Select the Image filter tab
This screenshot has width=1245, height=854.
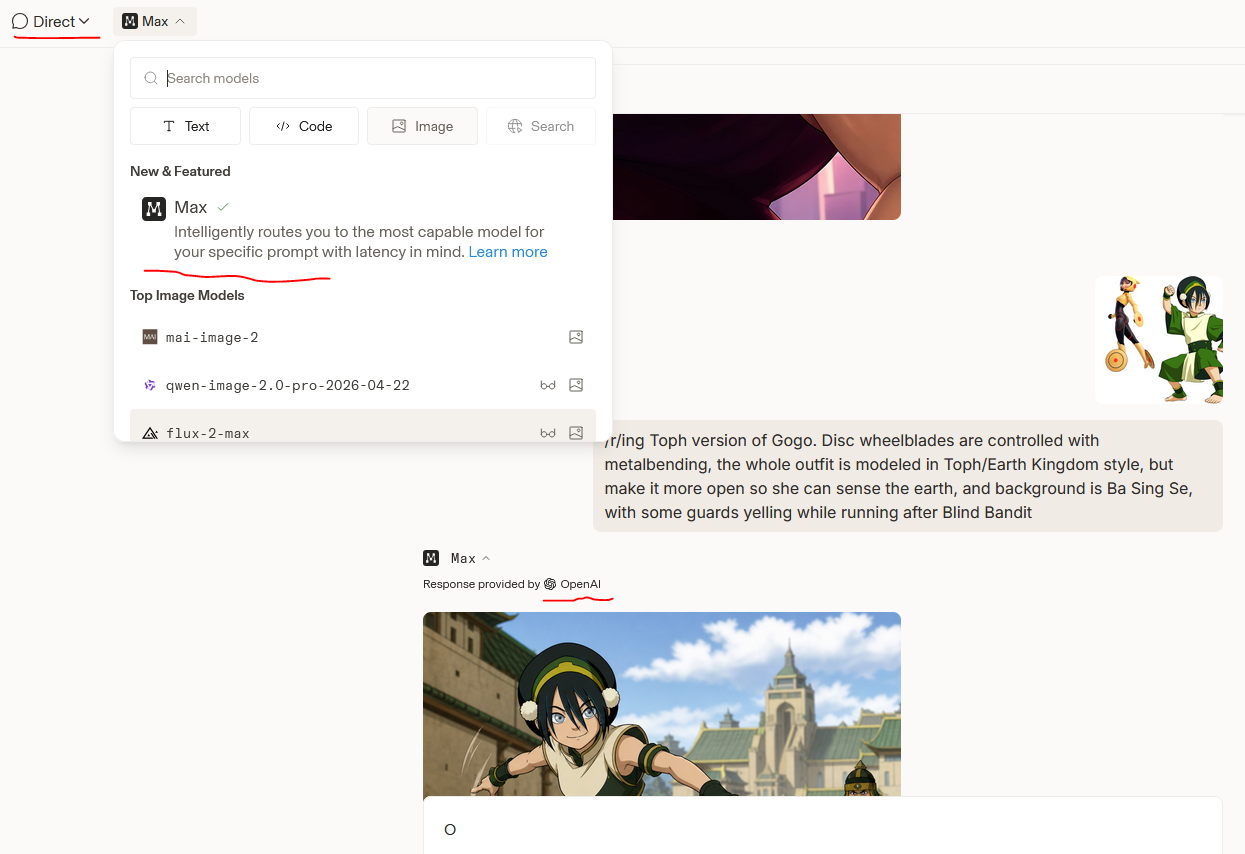(422, 126)
